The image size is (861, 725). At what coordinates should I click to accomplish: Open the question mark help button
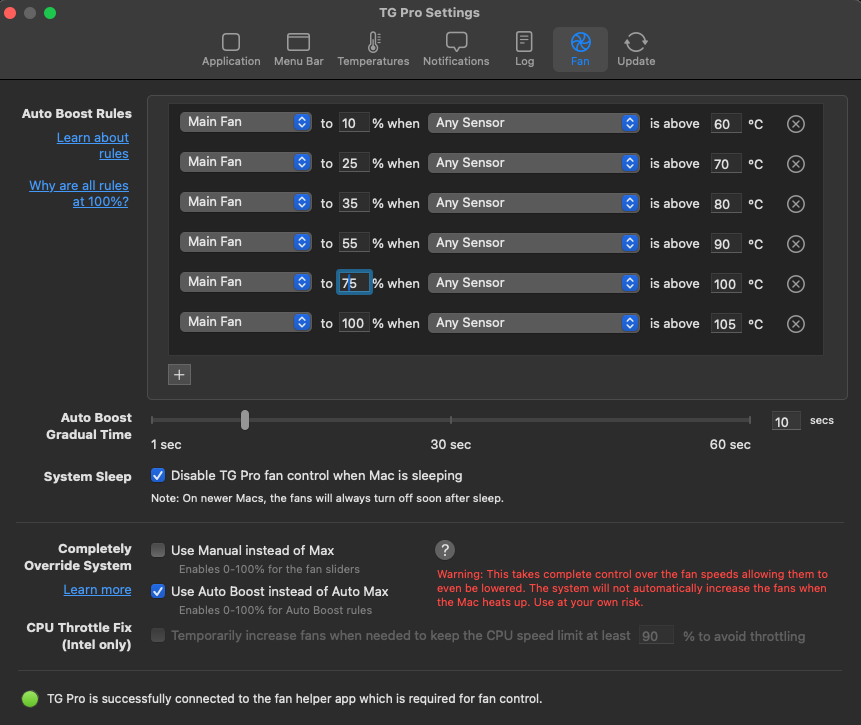446,550
